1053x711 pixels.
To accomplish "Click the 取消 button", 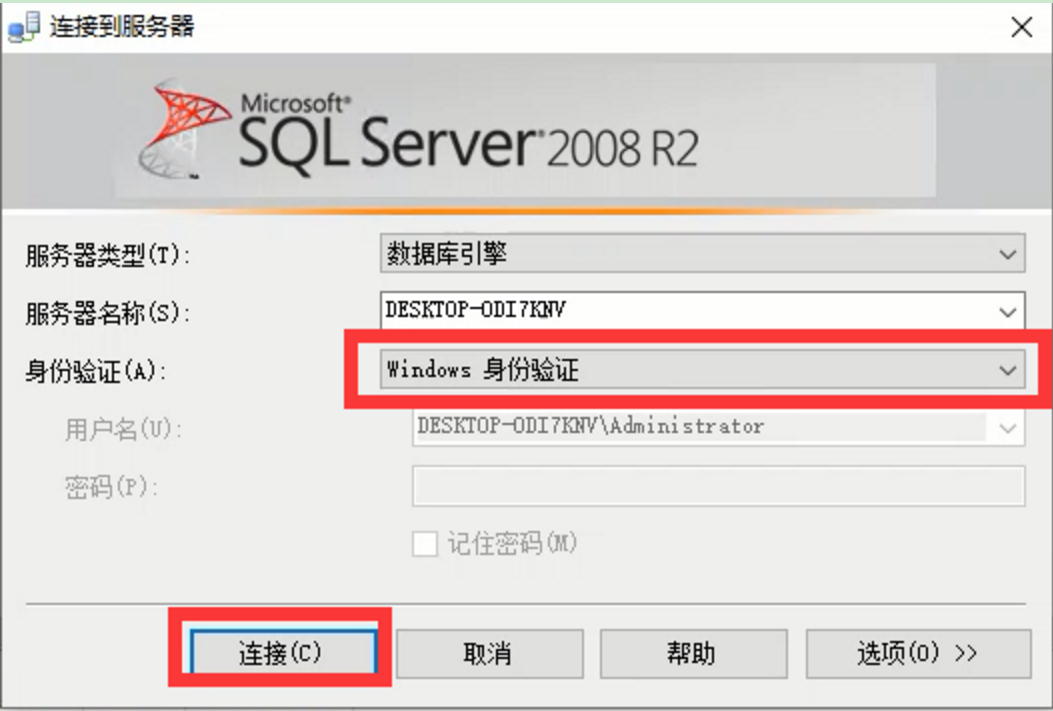I will (x=490, y=653).
